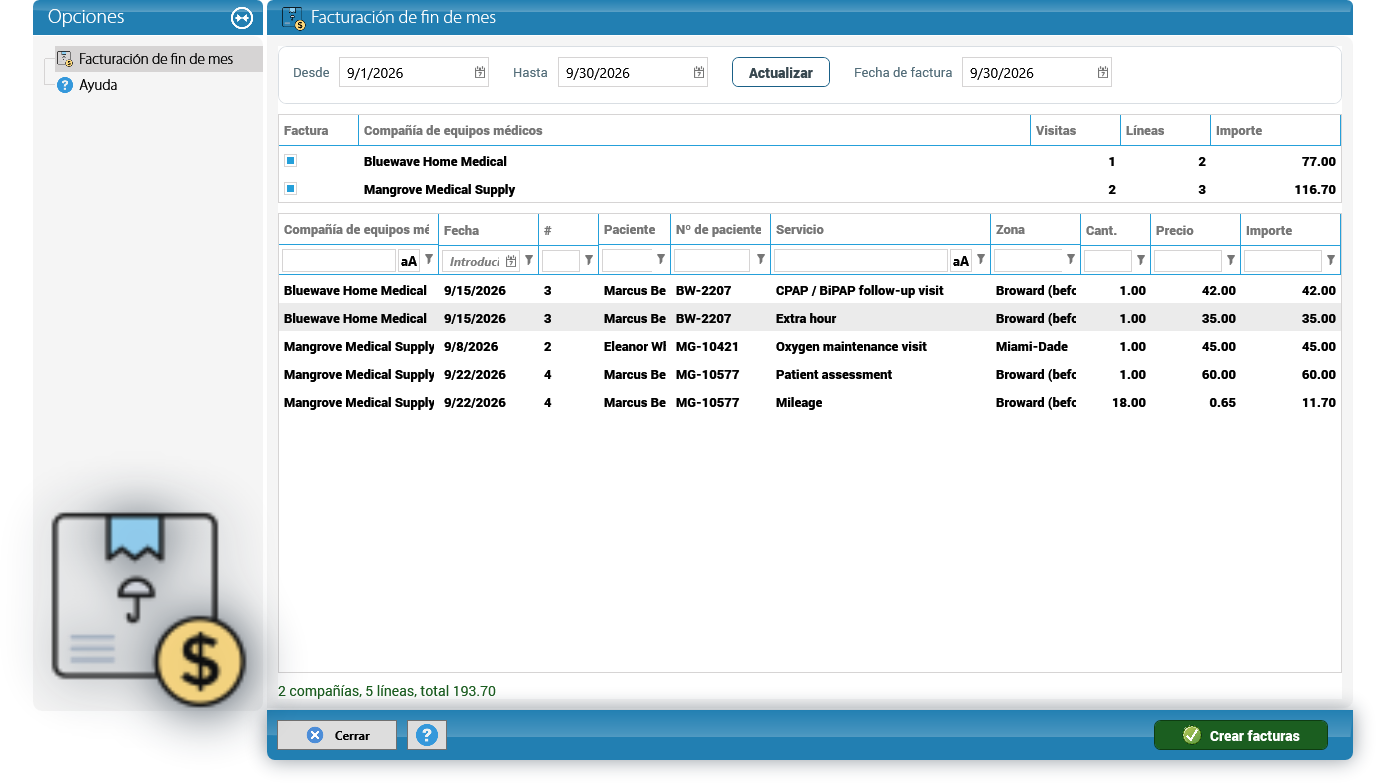
Task: Open filter funnel for Nº de paciente column
Action: point(761,260)
